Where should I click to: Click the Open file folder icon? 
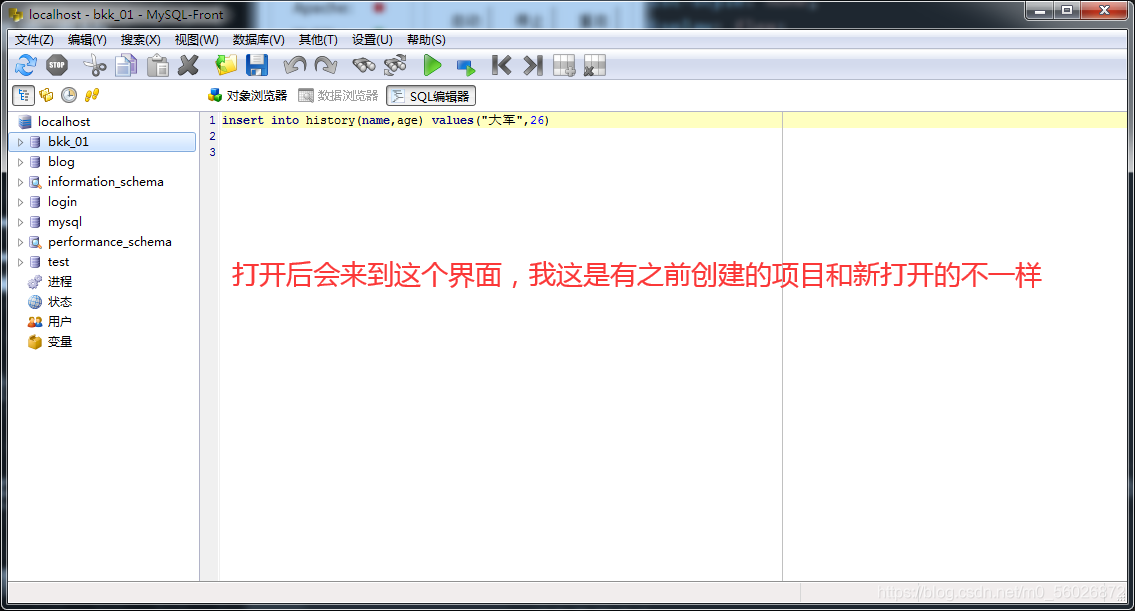(227, 66)
